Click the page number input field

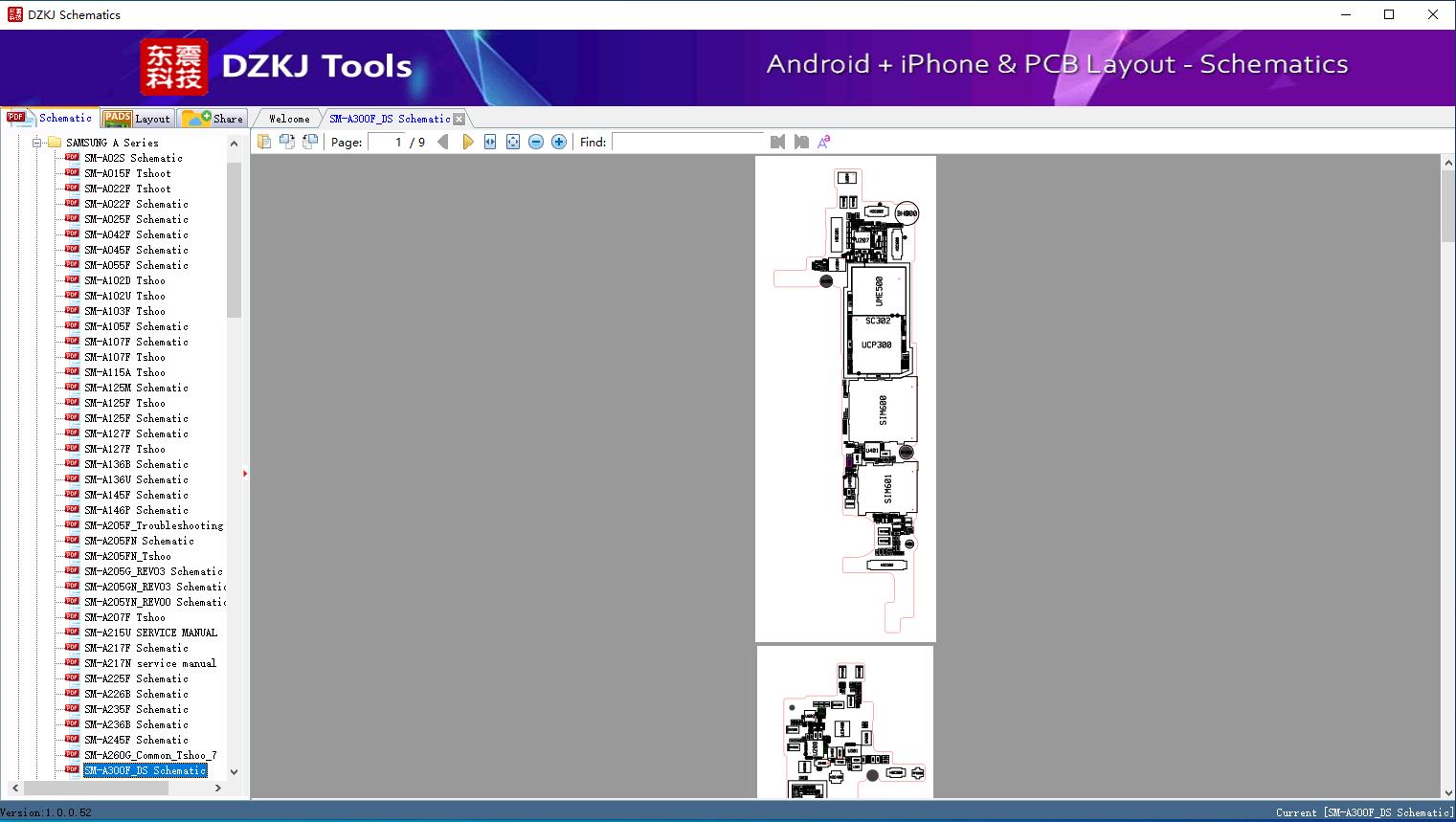pos(387,142)
